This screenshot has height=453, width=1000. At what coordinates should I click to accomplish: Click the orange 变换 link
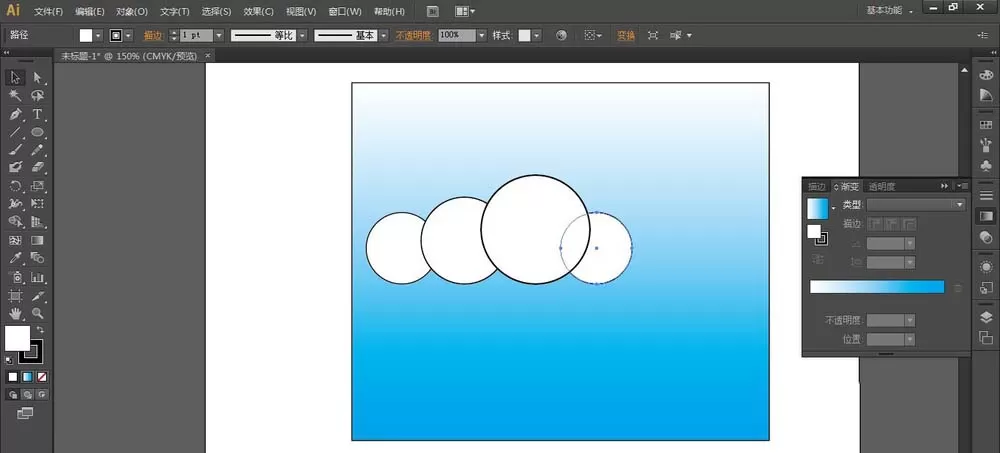pyautogui.click(x=626, y=36)
